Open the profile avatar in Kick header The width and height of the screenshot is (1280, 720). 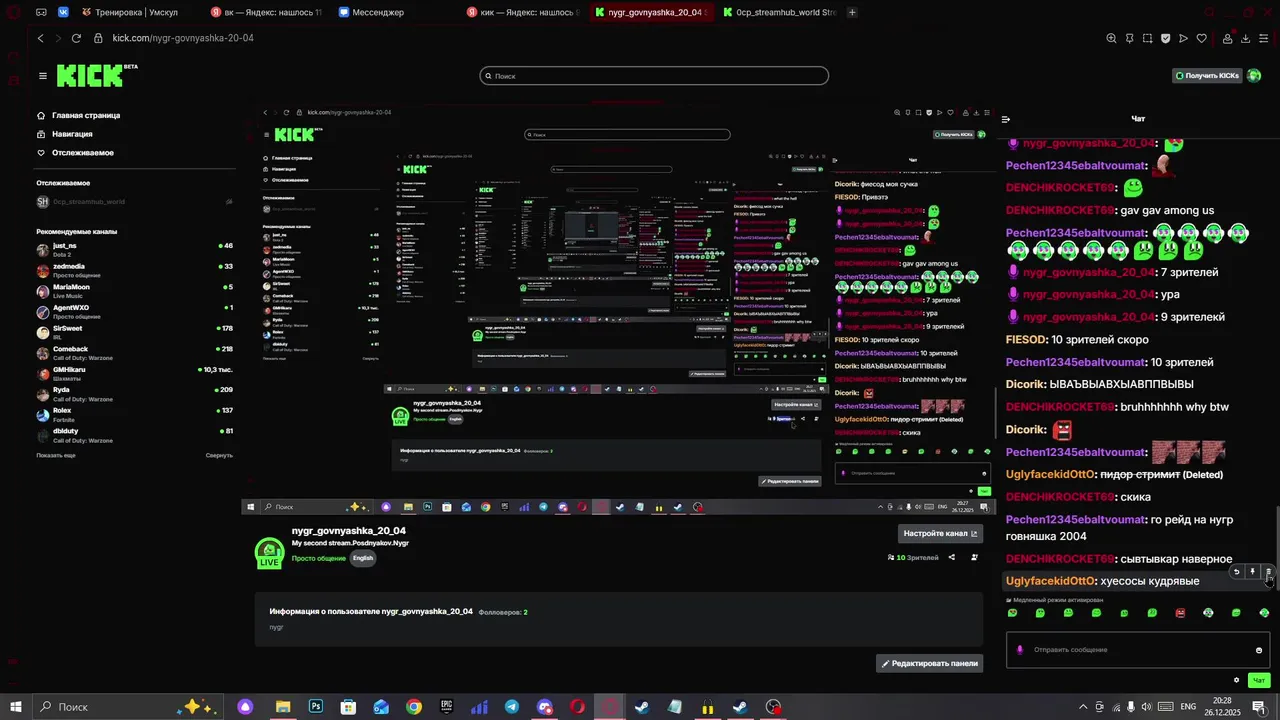tap(1254, 76)
